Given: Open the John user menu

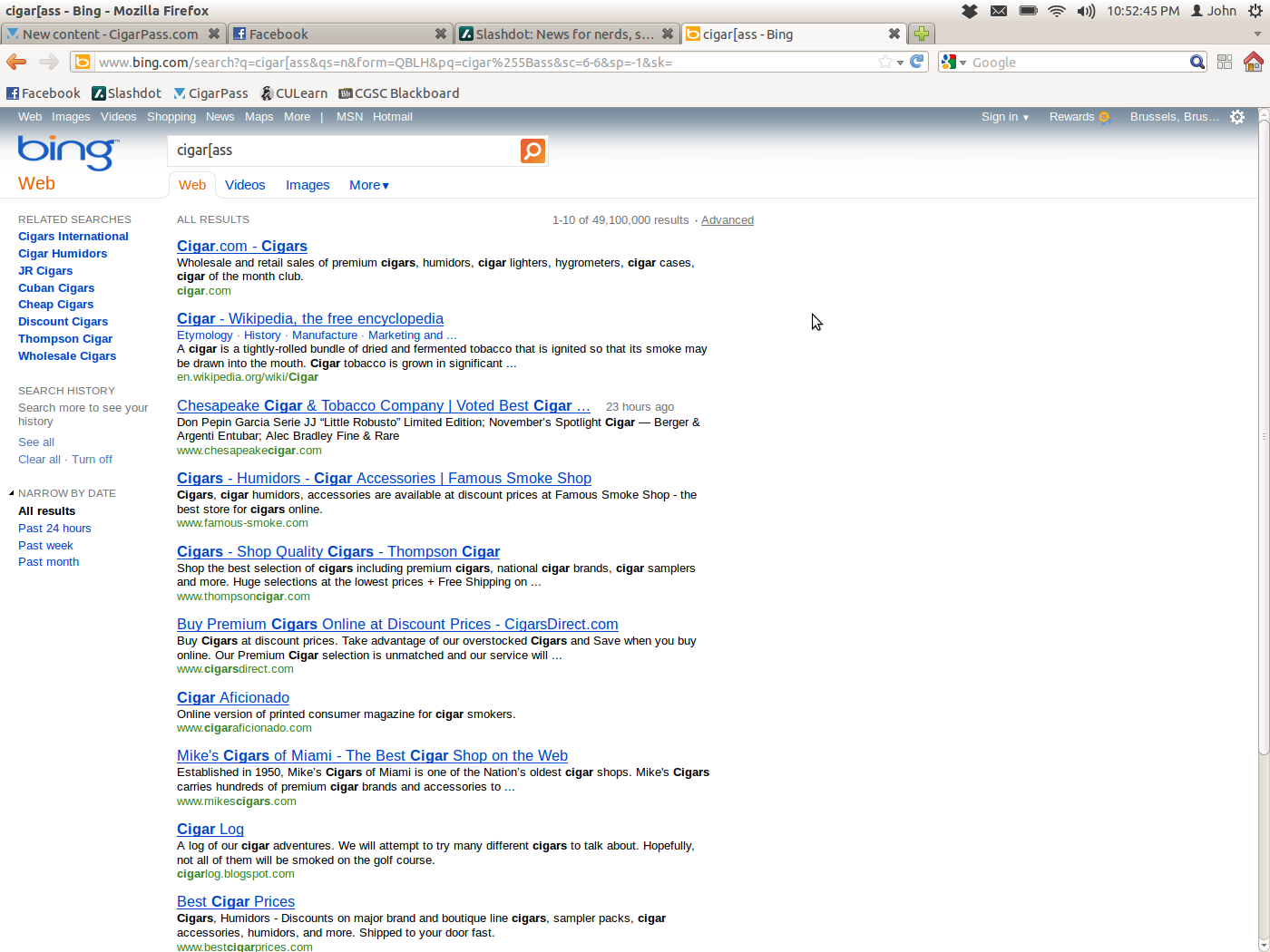Looking at the screenshot, I should click(1214, 11).
